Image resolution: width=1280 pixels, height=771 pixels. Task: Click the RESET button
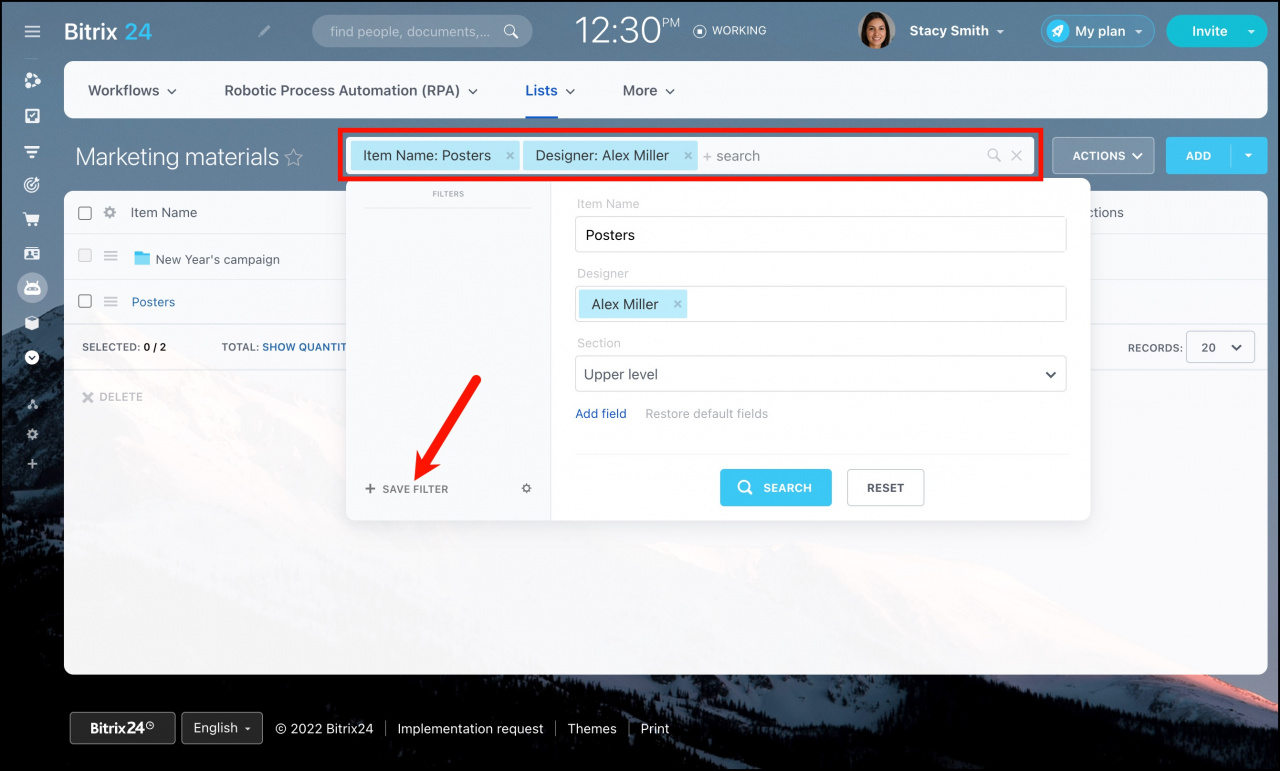point(885,488)
